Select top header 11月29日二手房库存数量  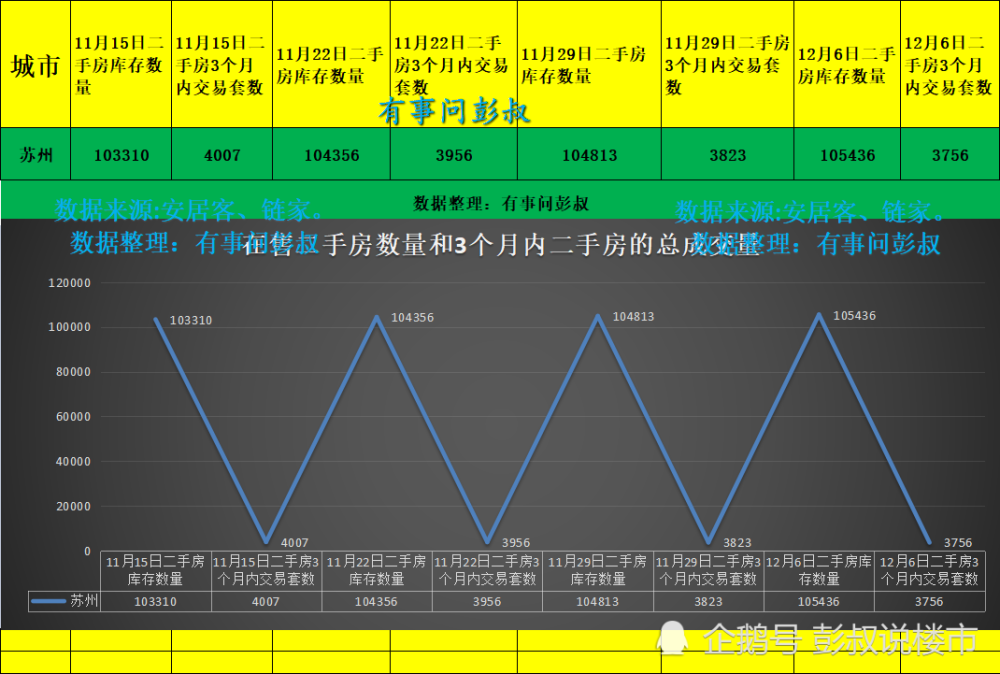[589, 64]
